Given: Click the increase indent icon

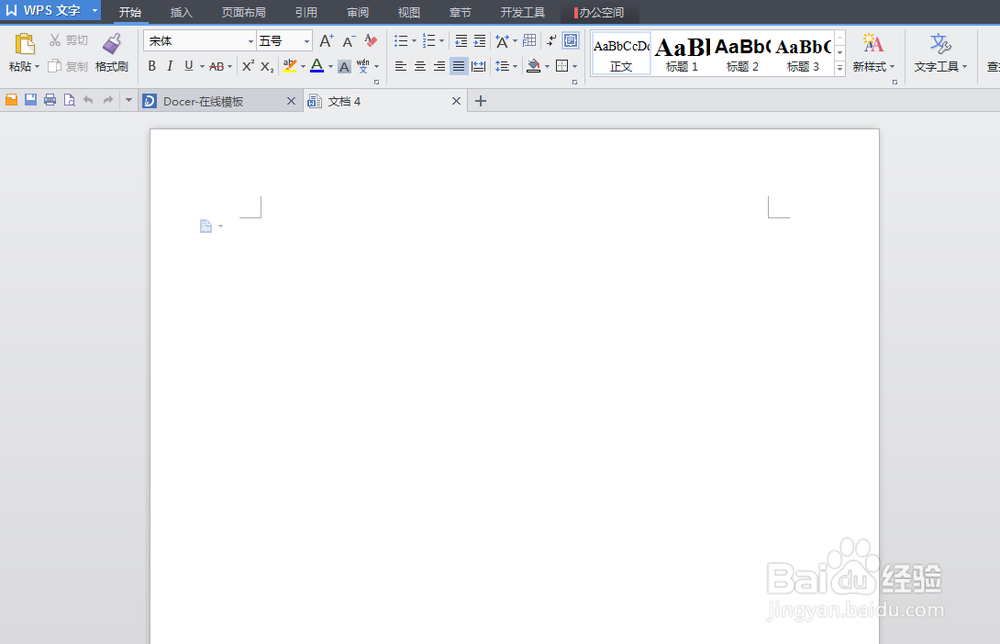Looking at the screenshot, I should click(x=480, y=41).
